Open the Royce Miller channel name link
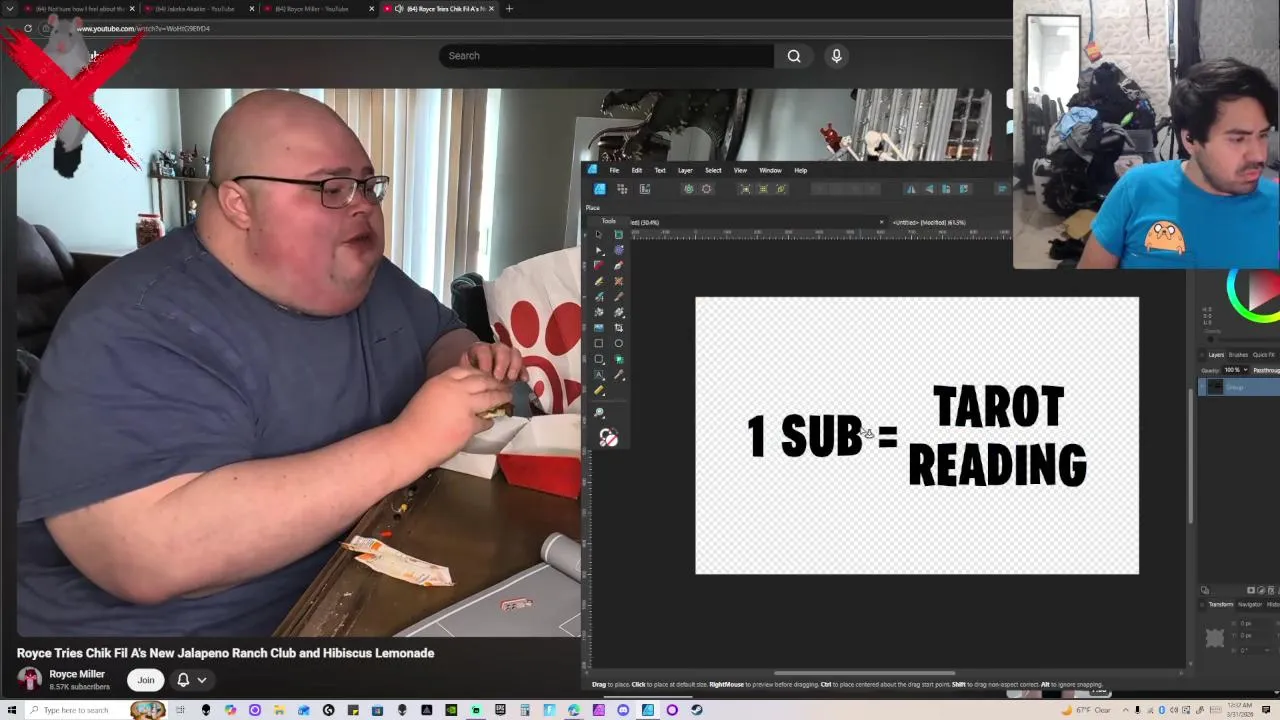Image resolution: width=1280 pixels, height=720 pixels. click(x=77, y=674)
